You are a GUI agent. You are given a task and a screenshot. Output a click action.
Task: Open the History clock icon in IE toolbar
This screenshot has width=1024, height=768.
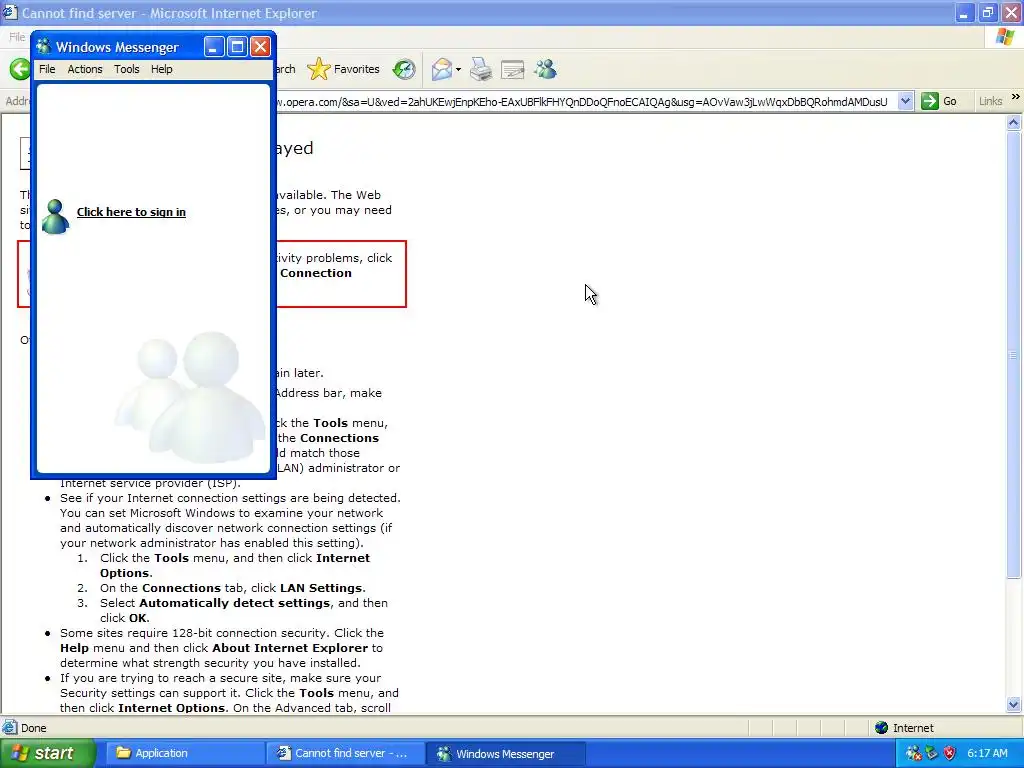click(x=404, y=69)
